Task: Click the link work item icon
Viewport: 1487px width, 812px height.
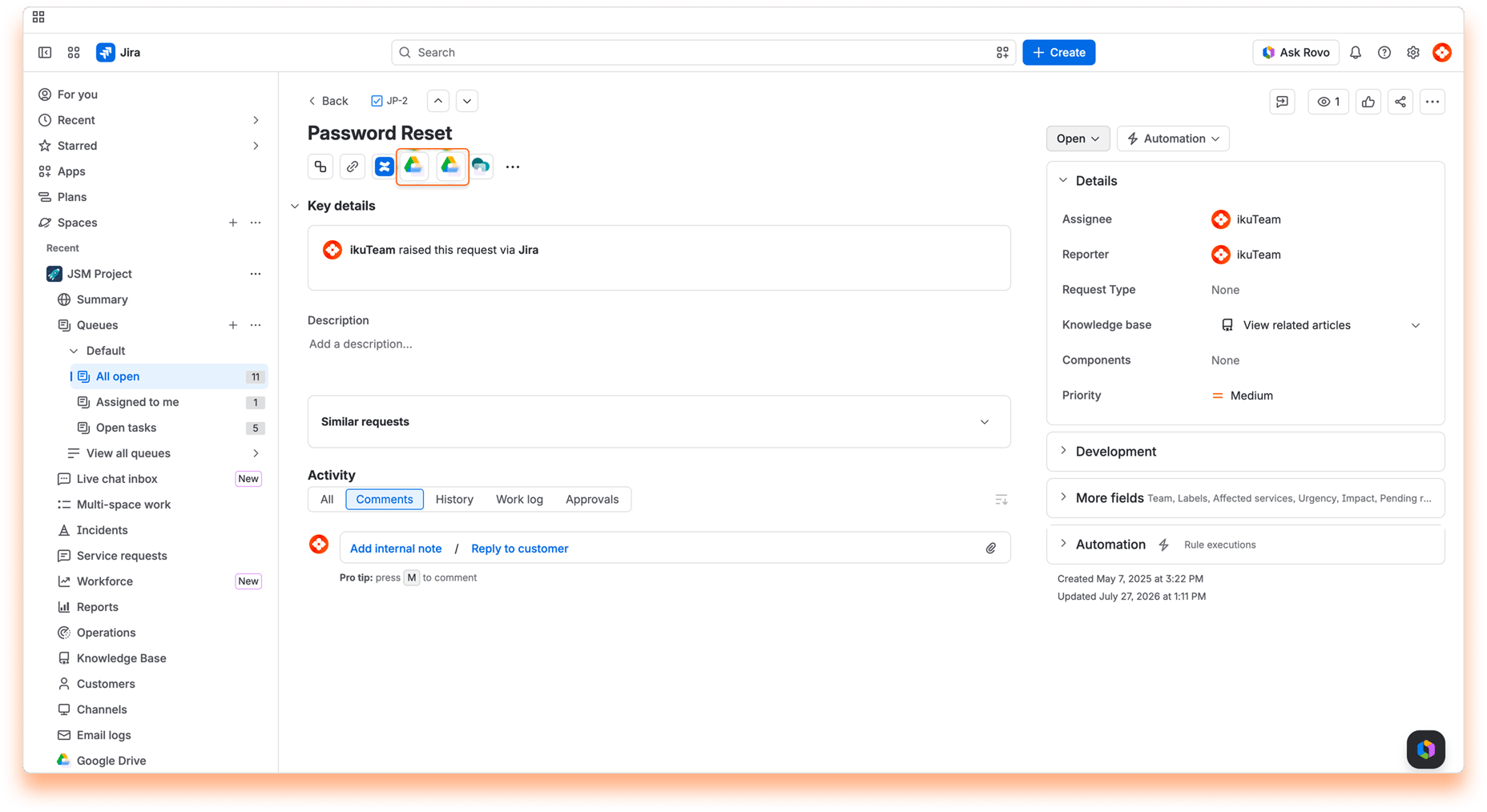Action: [353, 167]
